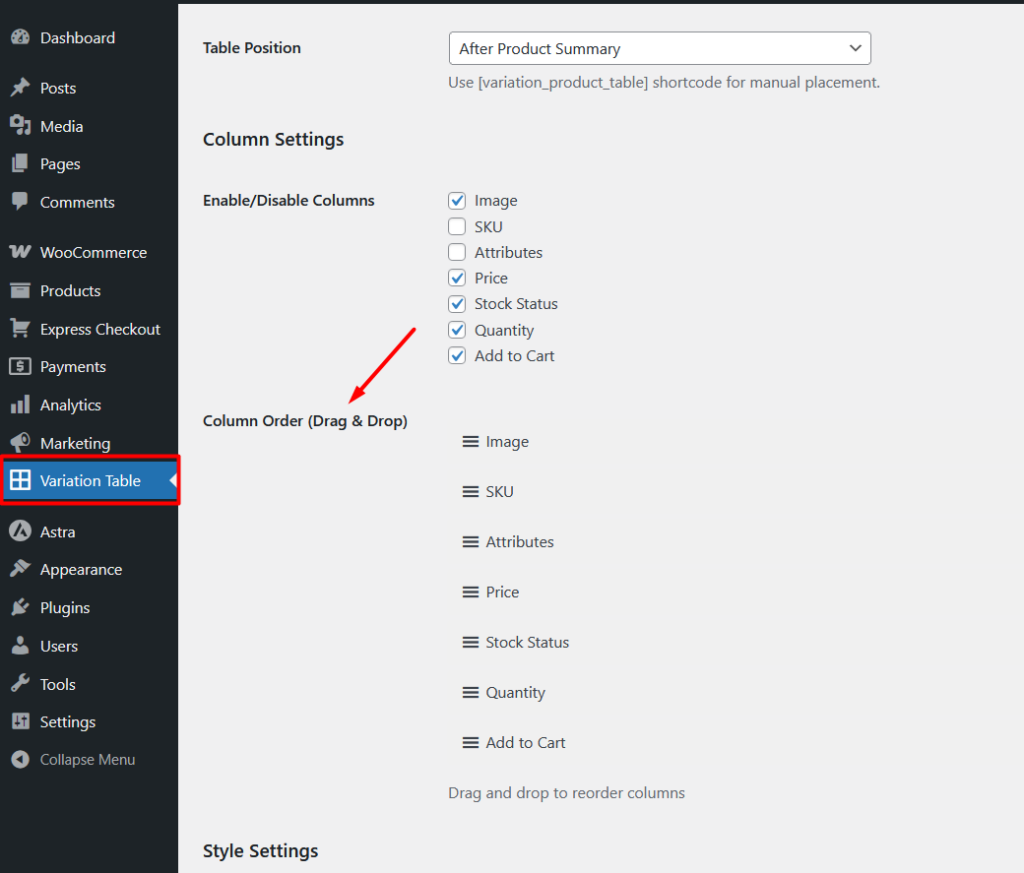Click the WooCommerce logo icon
This screenshot has height=873, width=1024.
20,253
